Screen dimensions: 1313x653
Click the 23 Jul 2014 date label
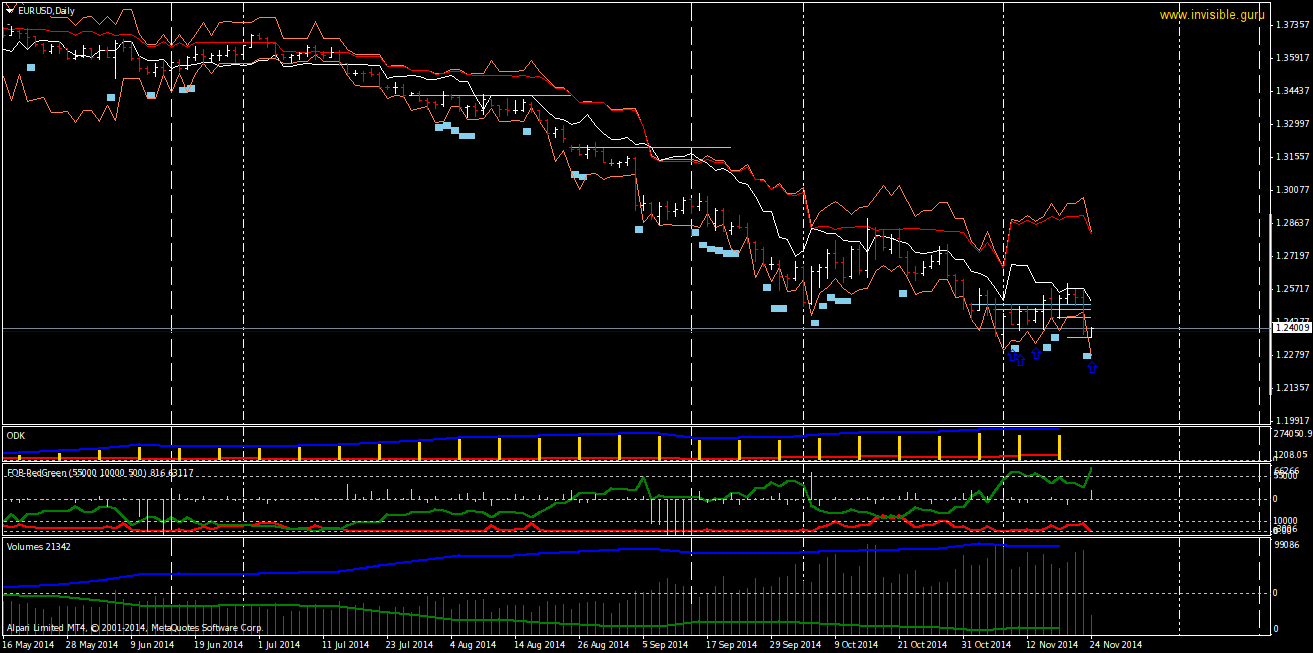pyautogui.click(x=410, y=645)
